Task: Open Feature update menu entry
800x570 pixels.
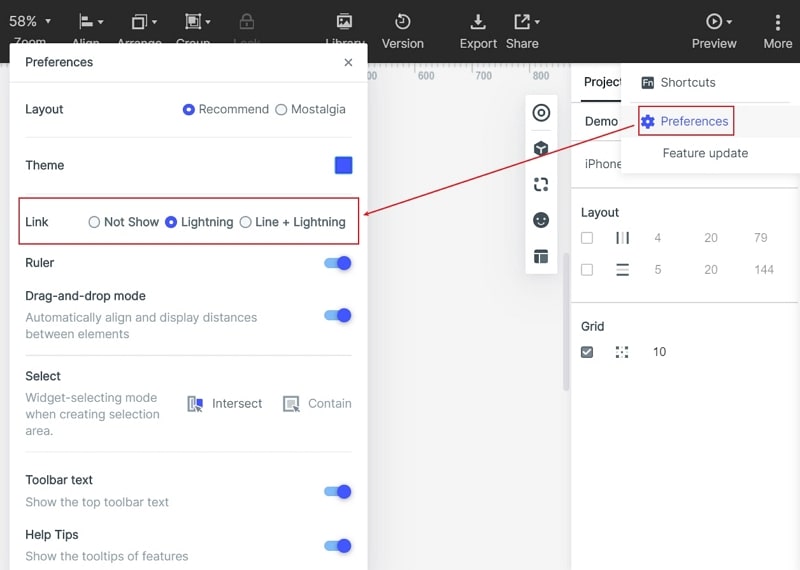Action: pos(705,153)
